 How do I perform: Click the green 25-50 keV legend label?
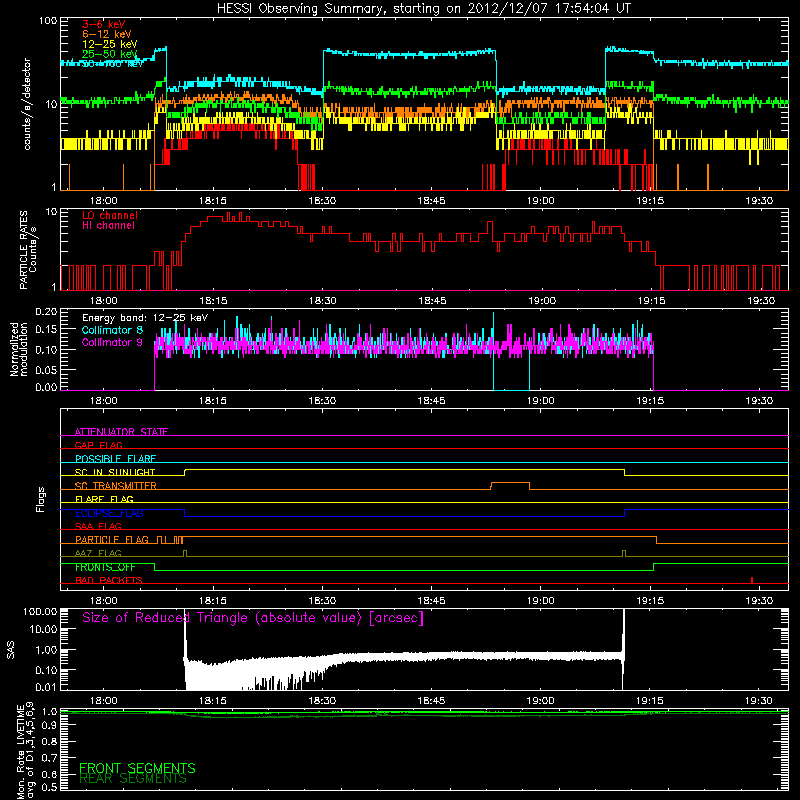point(110,54)
